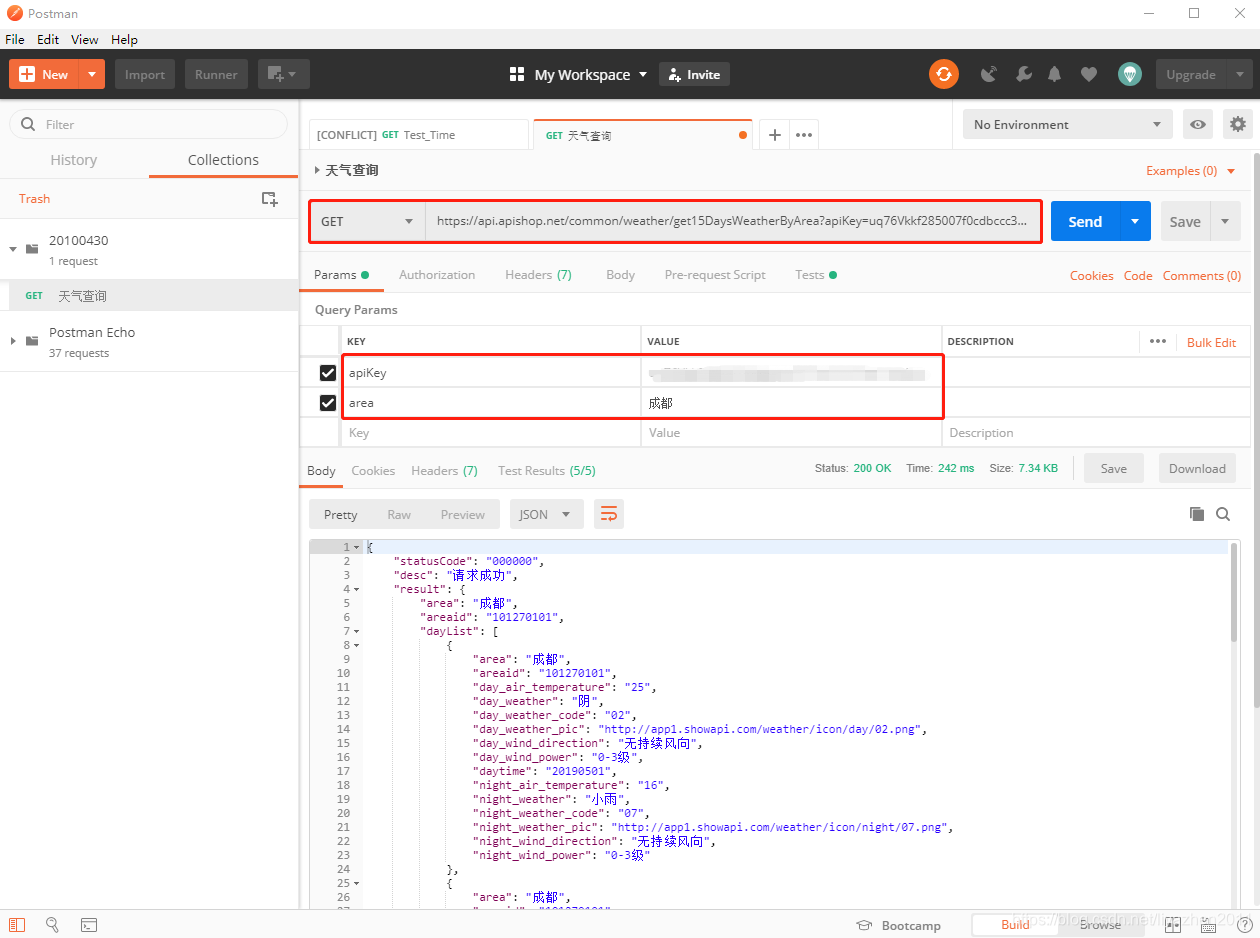Click the sync status icon

pos(943,74)
